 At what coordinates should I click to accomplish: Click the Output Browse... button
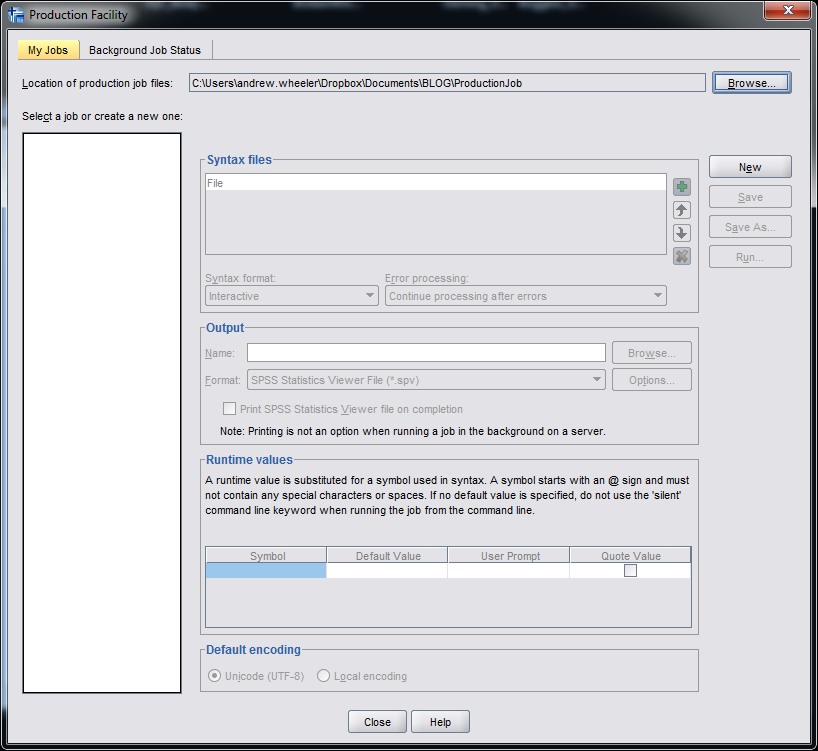652,353
